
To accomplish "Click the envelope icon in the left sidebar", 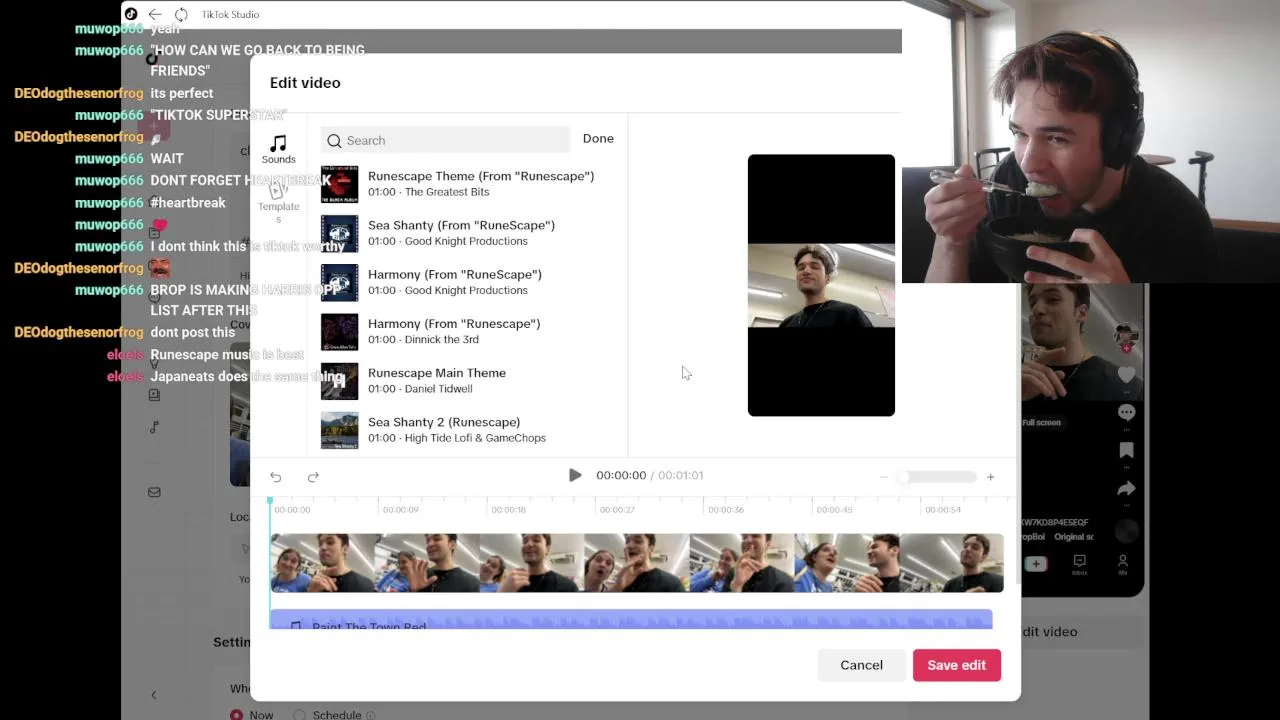I will [154, 492].
